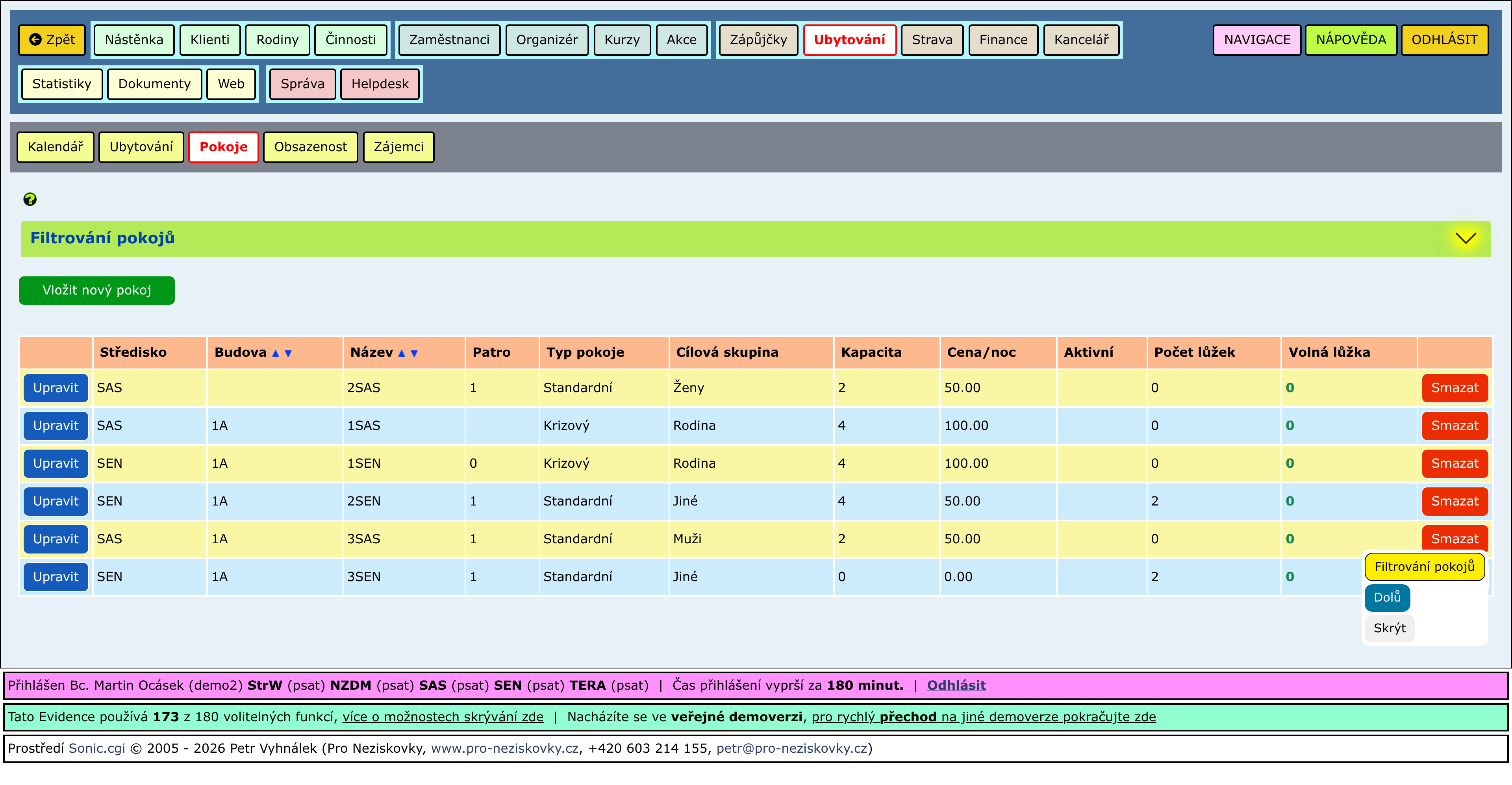1512x785 pixels.
Task: Edit the 2SAS room with Upravit
Action: click(x=56, y=388)
